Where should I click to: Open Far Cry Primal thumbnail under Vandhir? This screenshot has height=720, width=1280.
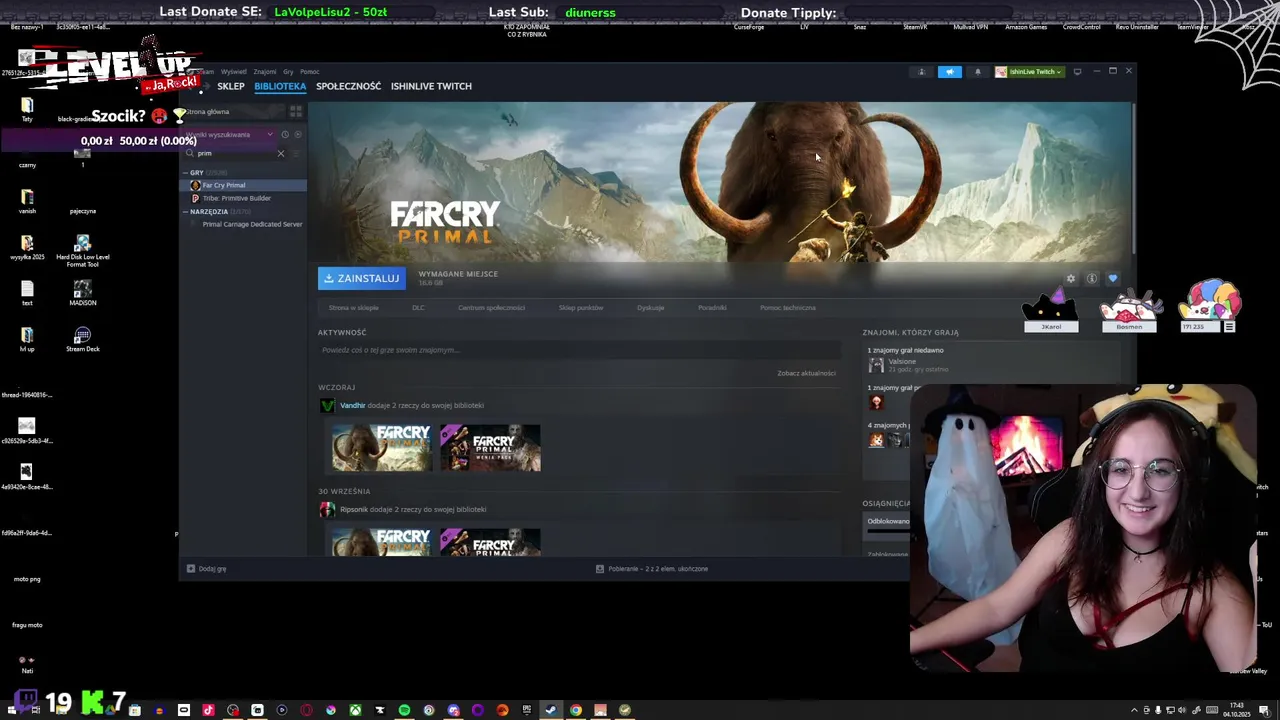[382, 447]
